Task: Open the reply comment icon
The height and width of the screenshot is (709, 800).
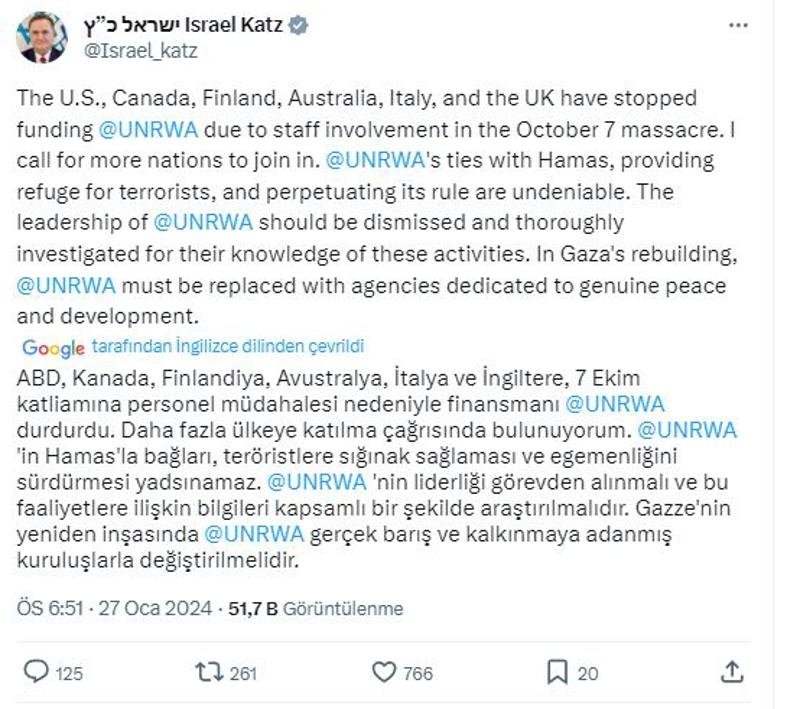Action: [x=36, y=671]
